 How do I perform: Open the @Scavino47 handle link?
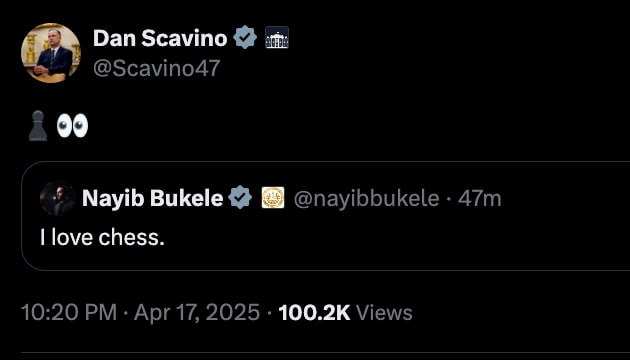pyautogui.click(x=157, y=68)
